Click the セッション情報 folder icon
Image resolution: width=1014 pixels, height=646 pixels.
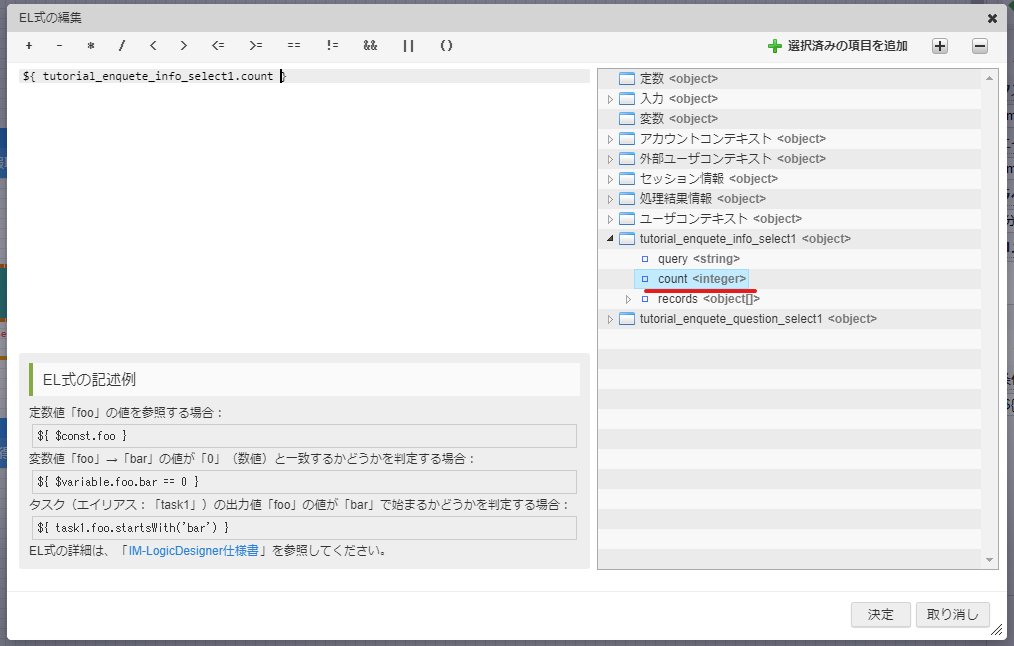(x=627, y=179)
